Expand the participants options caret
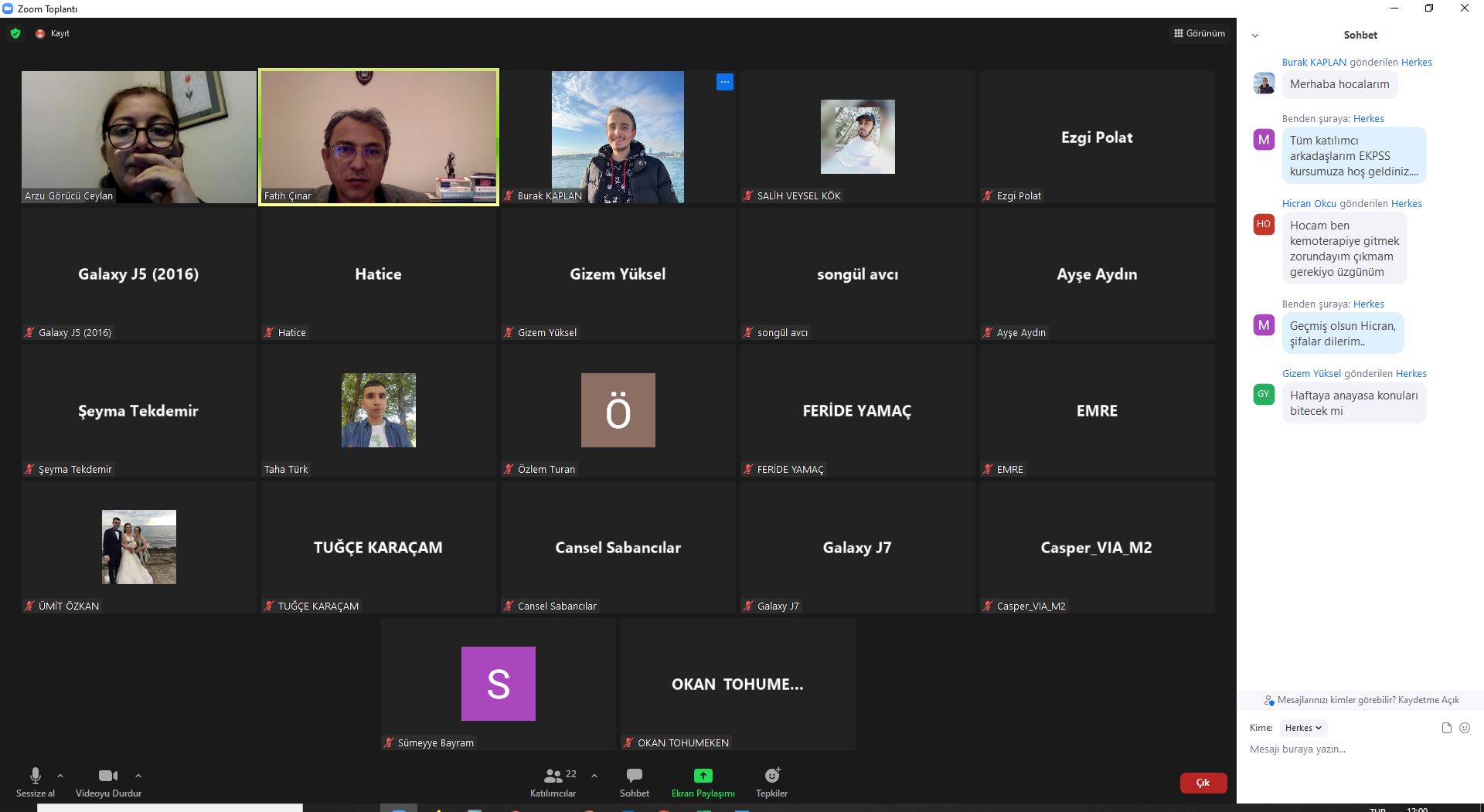The height and width of the screenshot is (812, 1484). click(x=594, y=776)
